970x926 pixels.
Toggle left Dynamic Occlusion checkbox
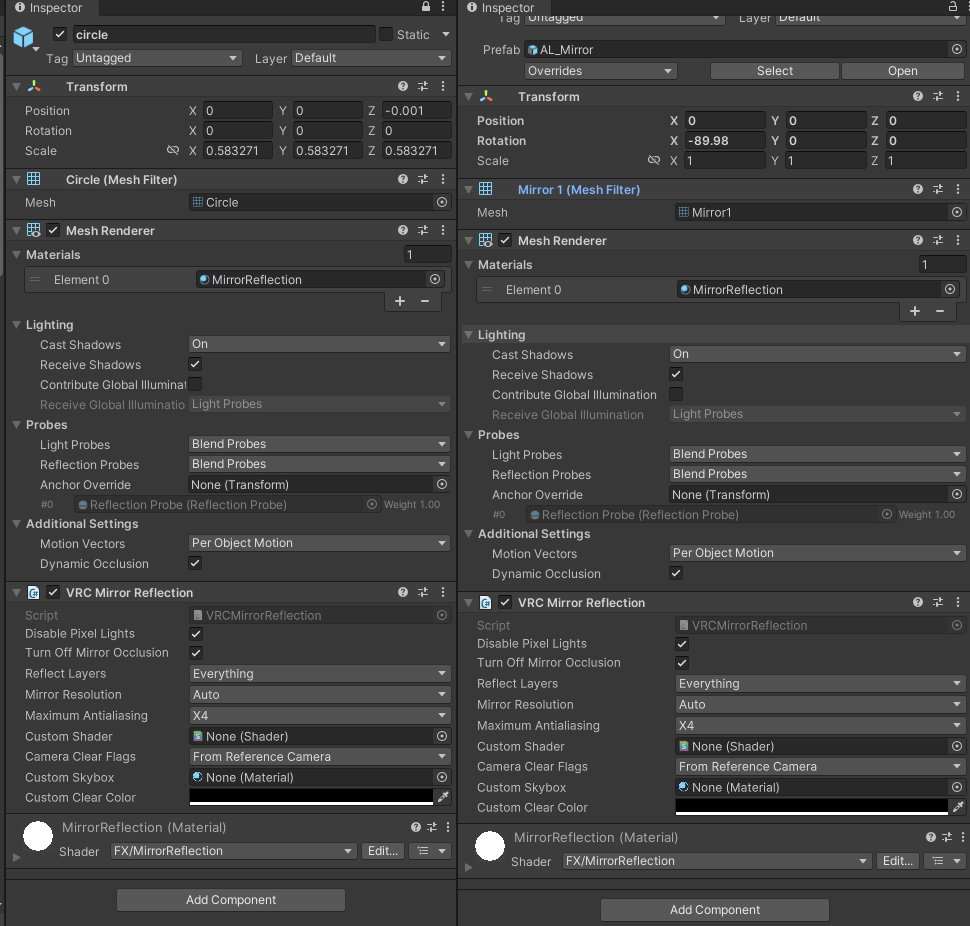click(195, 563)
